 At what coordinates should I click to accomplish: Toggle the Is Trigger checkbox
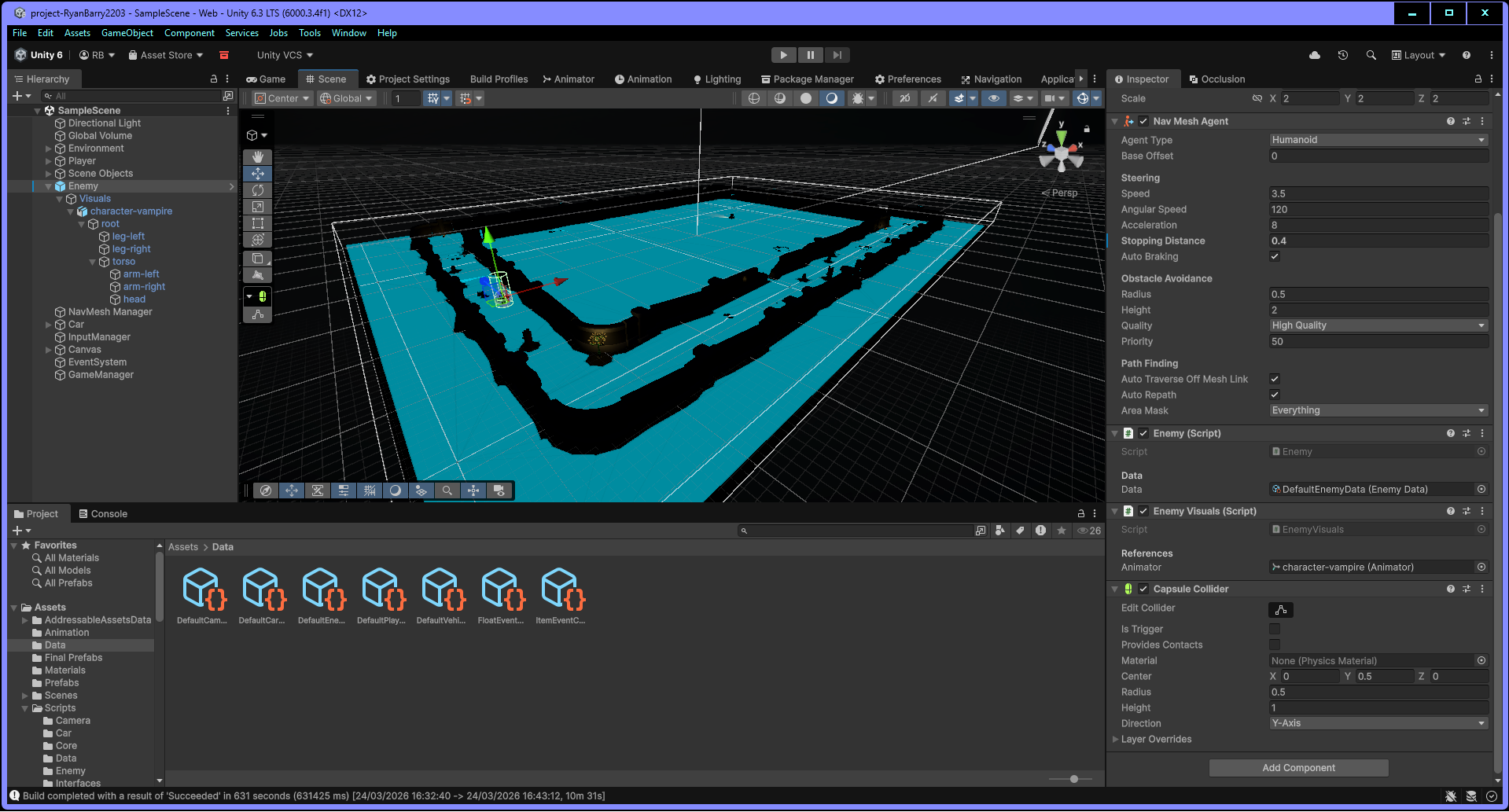[x=1275, y=629]
